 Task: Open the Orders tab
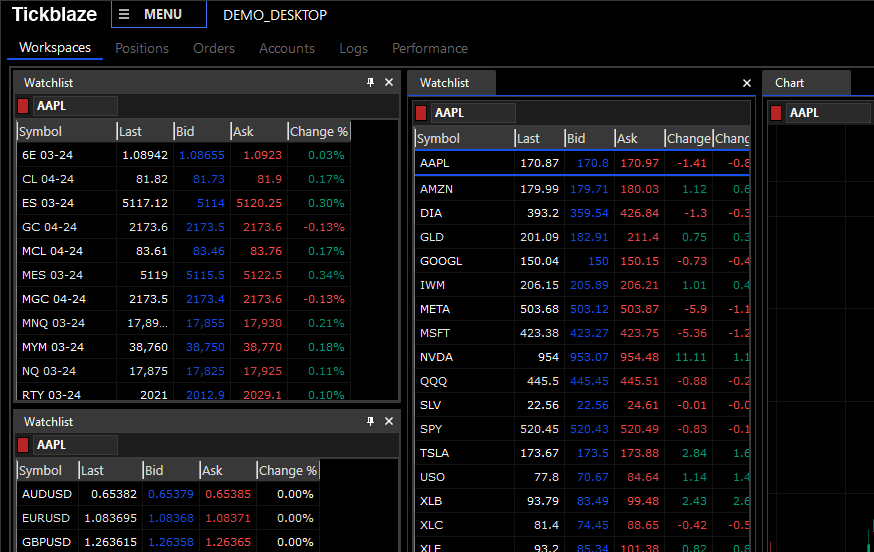214,48
